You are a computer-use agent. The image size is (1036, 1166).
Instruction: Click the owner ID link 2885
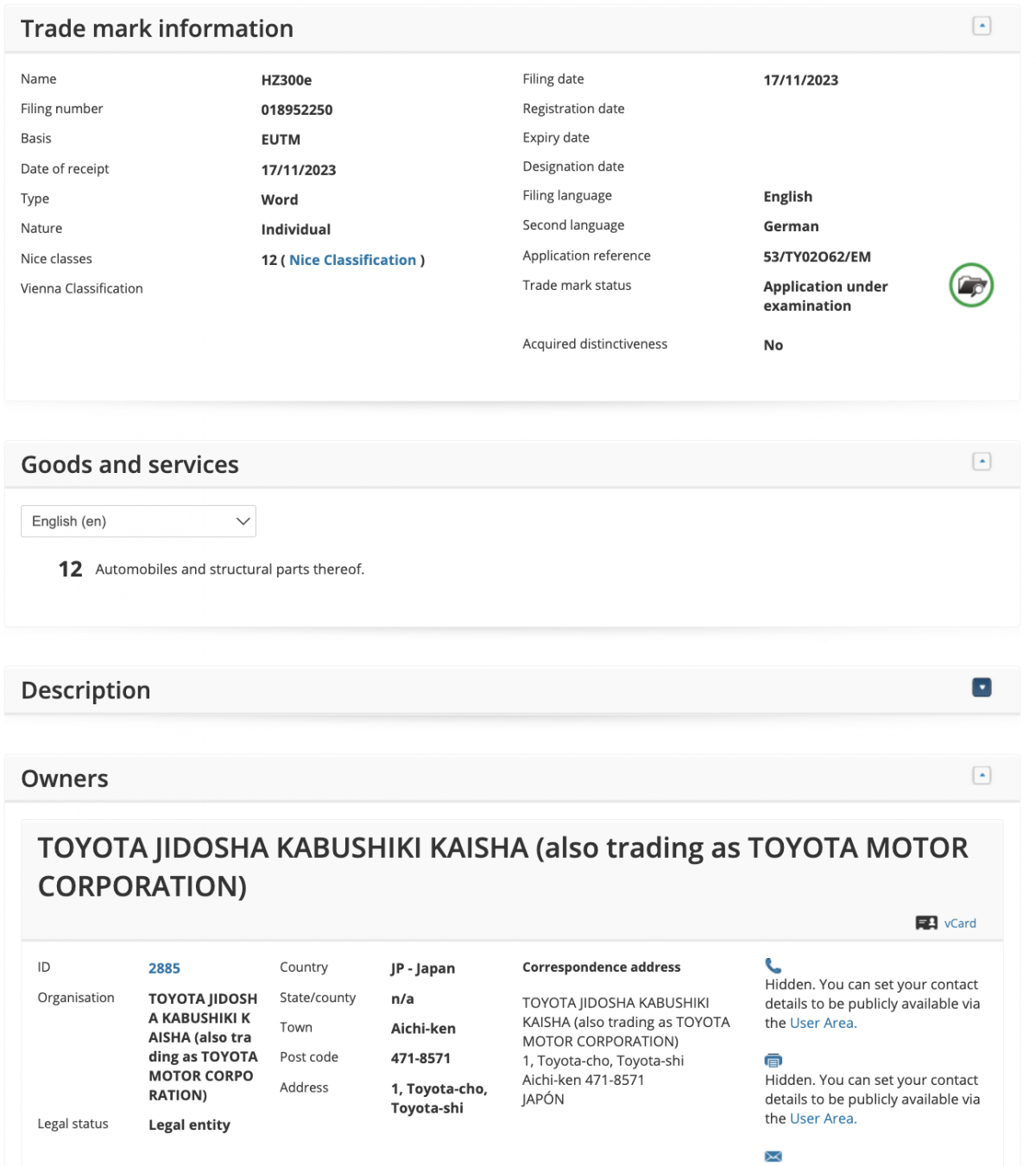(165, 967)
